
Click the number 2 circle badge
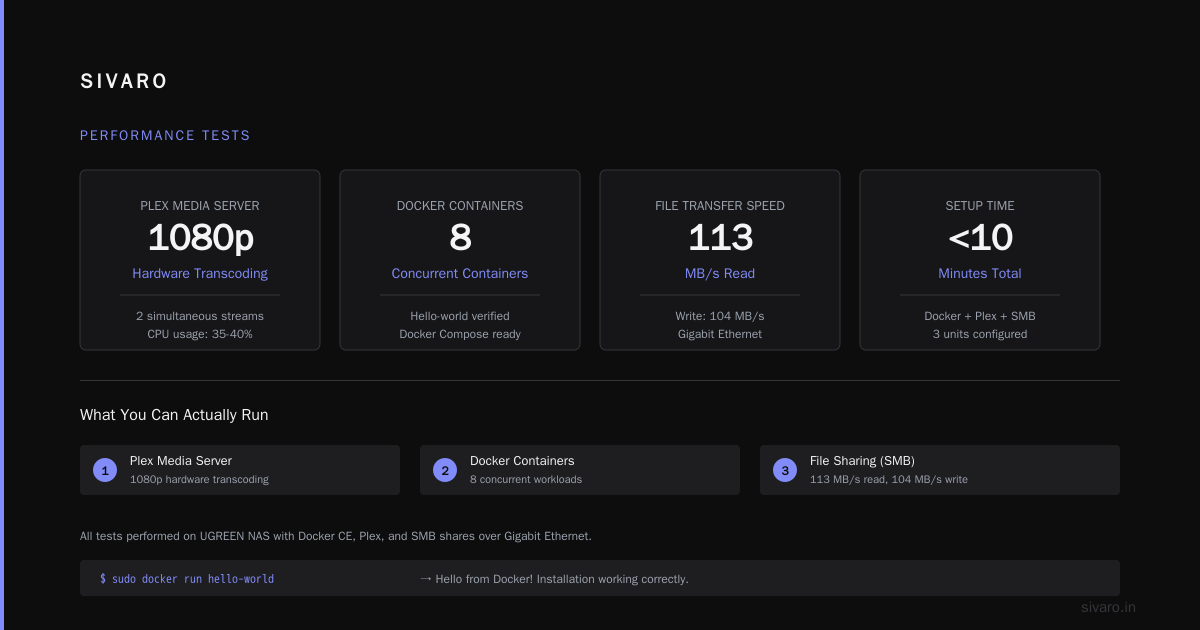(x=445, y=470)
